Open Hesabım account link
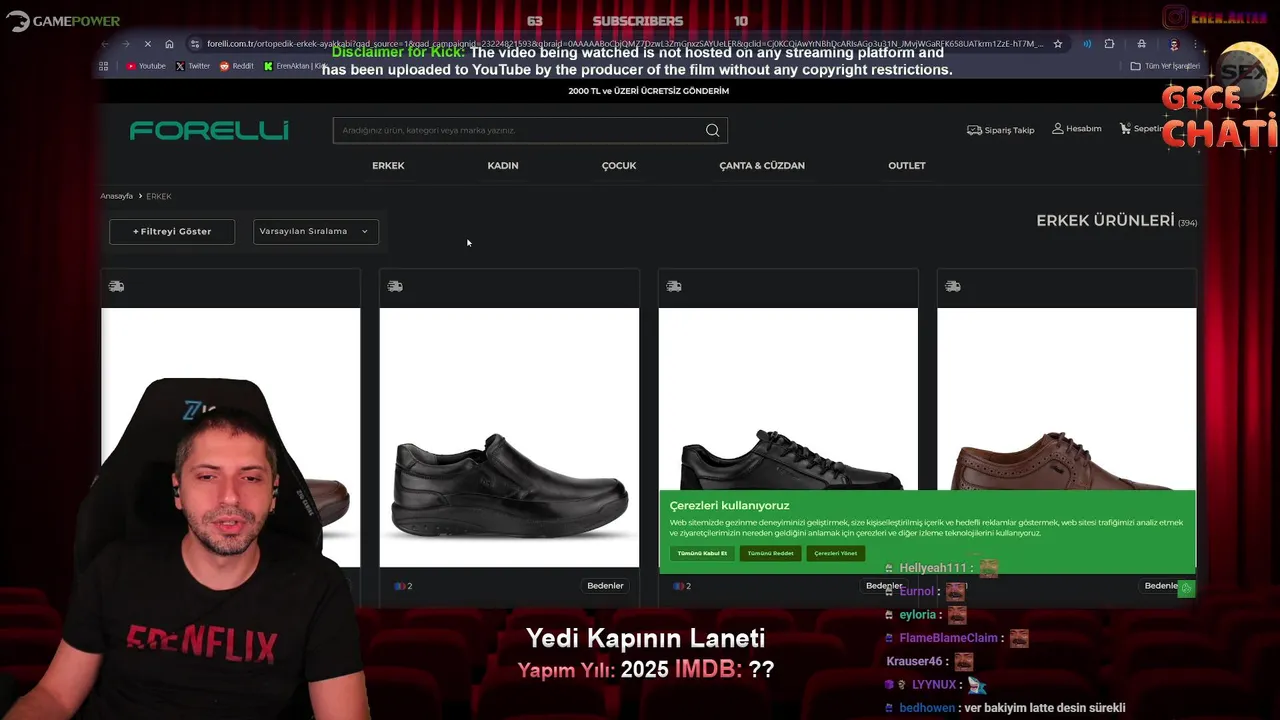 pyautogui.click(x=1077, y=129)
